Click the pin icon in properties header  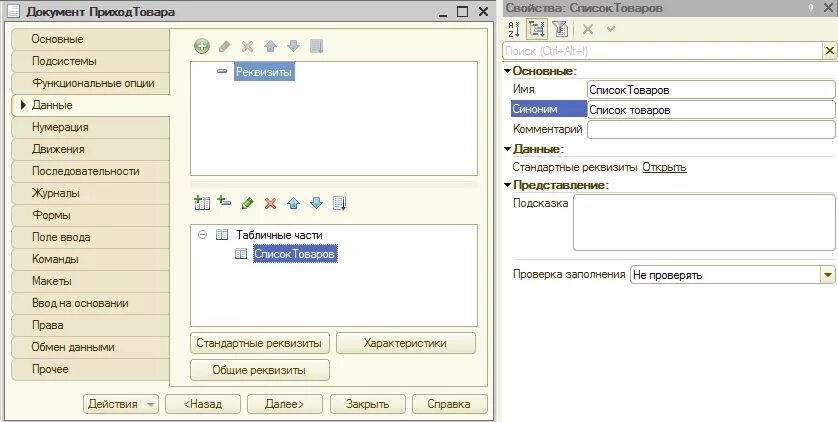[811, 7]
